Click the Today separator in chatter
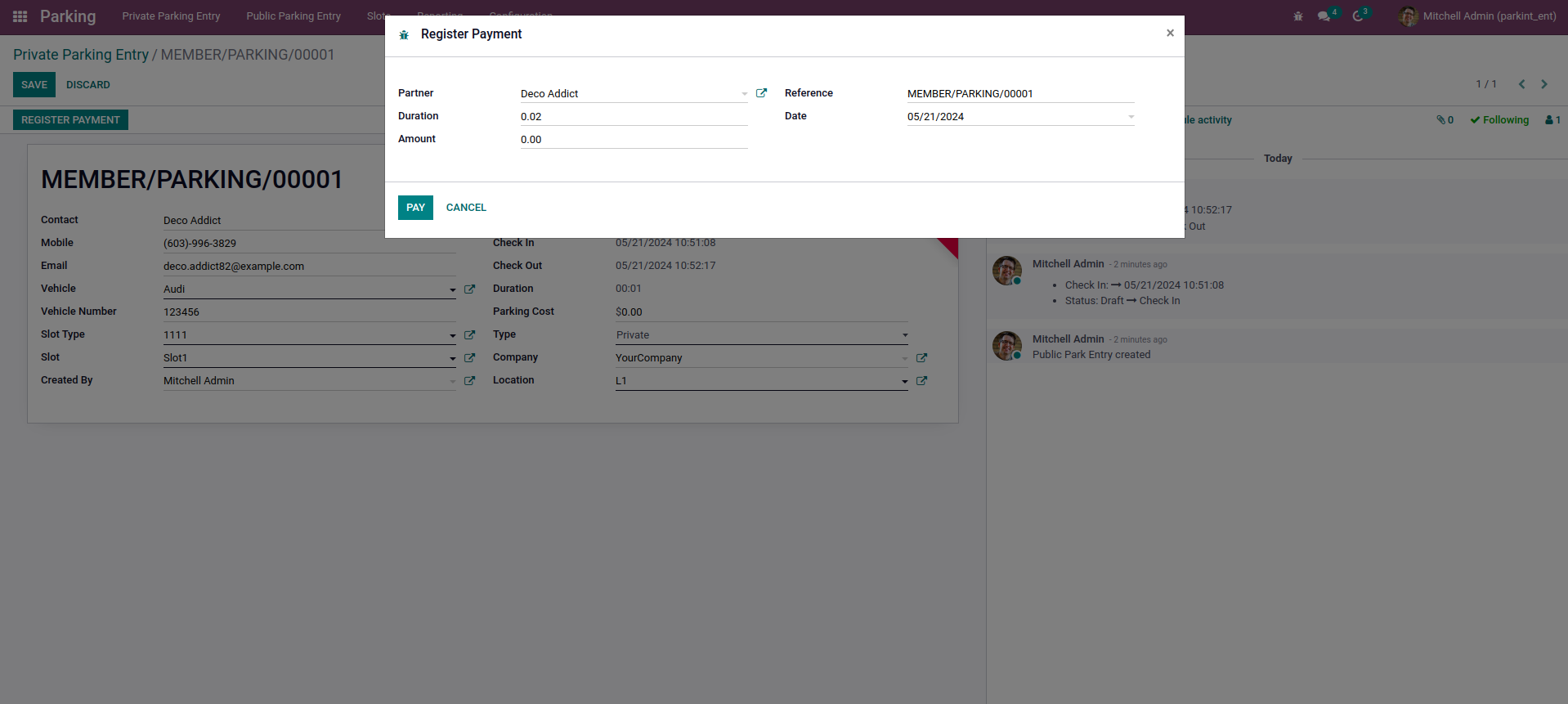1568x704 pixels. coord(1278,159)
